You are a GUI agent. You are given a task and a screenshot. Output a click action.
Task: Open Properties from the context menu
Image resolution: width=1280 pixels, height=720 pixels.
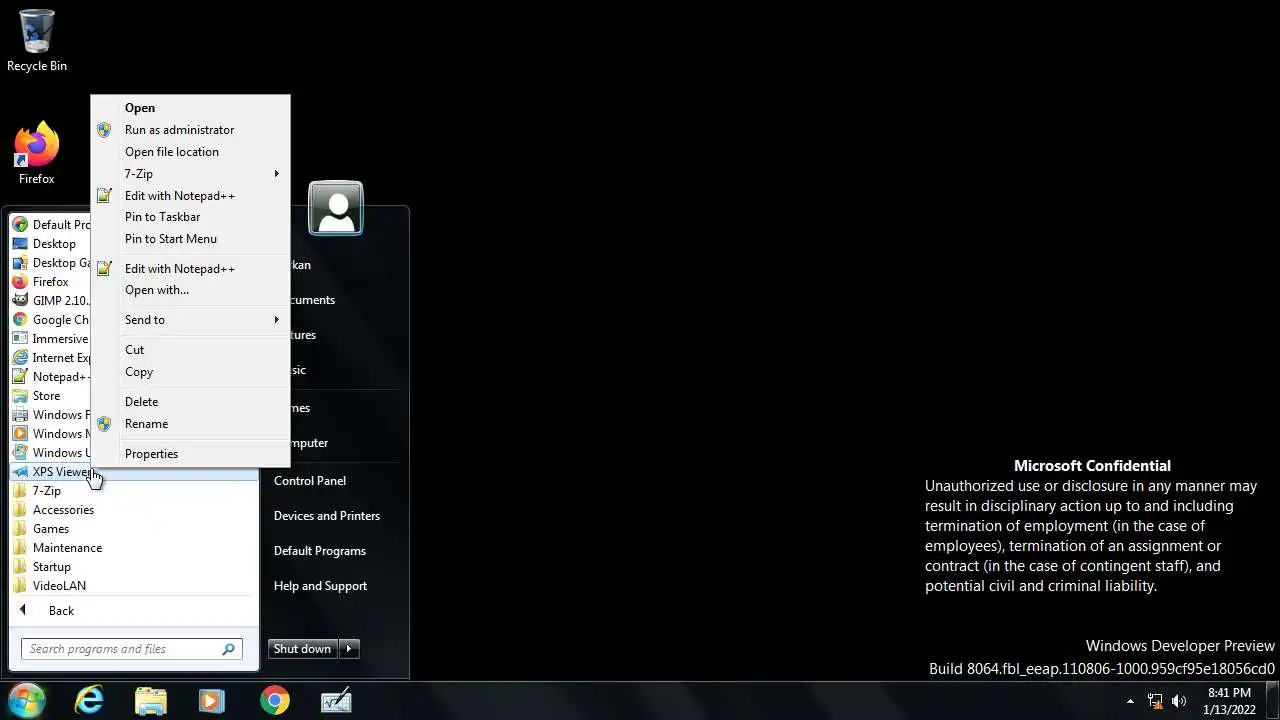(x=190, y=454)
